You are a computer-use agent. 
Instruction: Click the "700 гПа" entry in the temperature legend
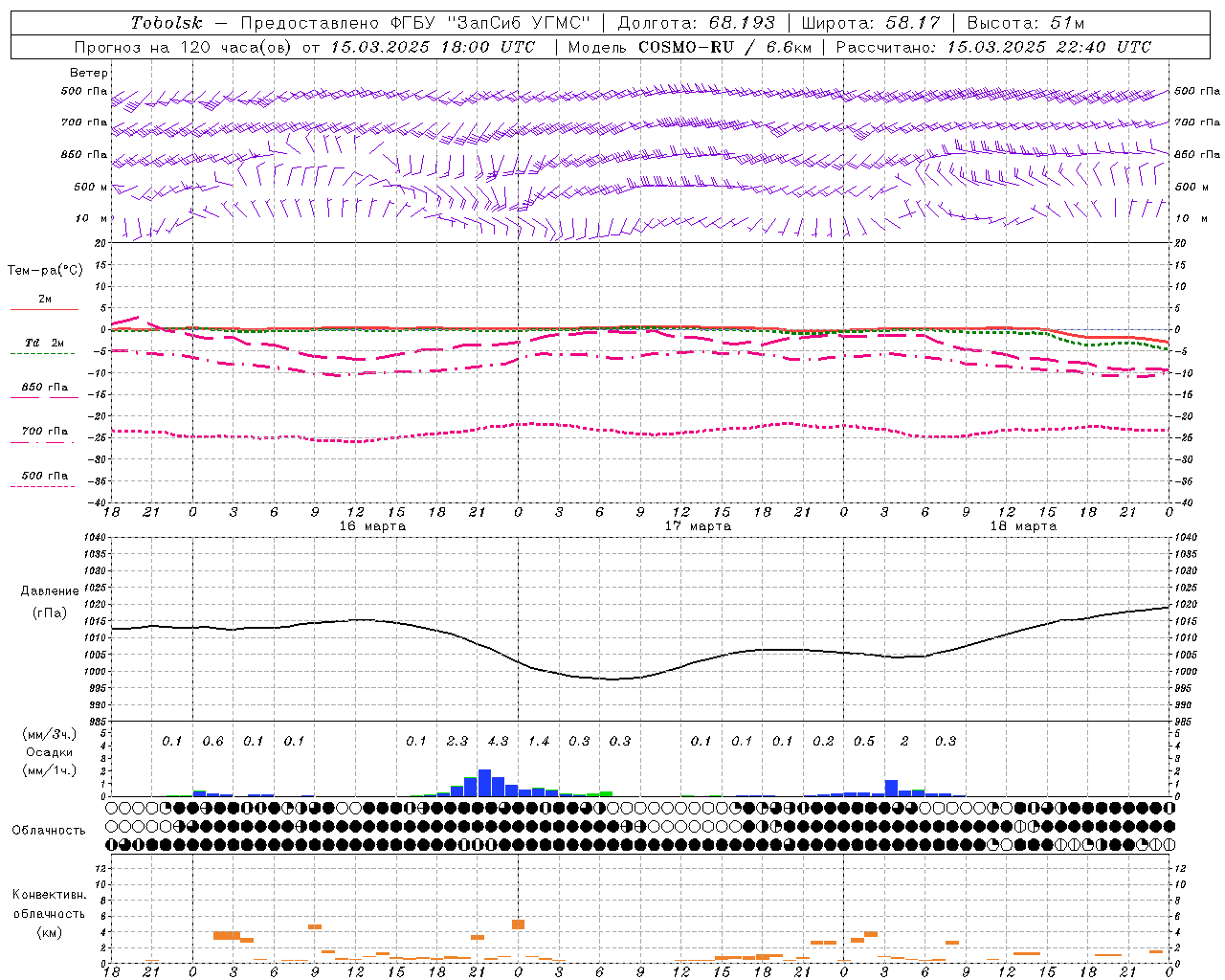(x=45, y=432)
